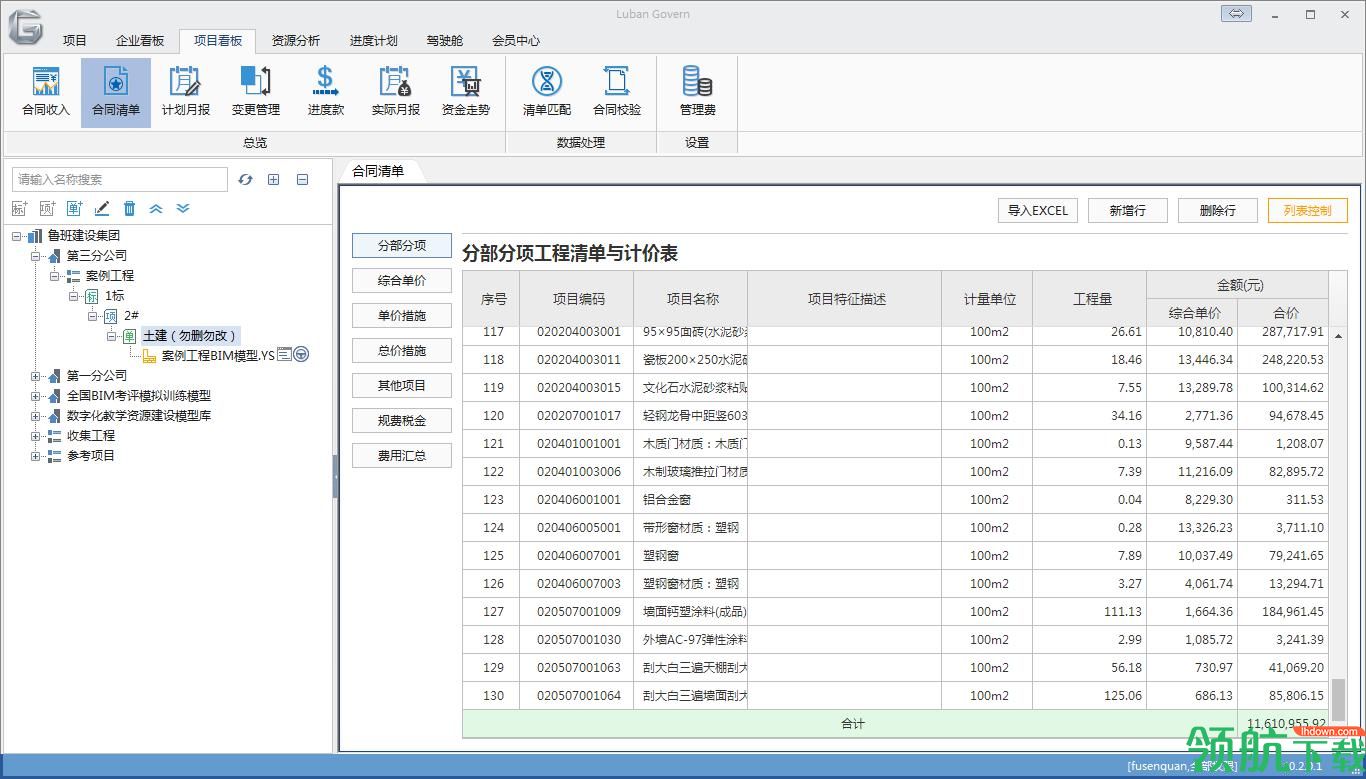Add a new 标 section node

pyautogui.click(x=20, y=208)
